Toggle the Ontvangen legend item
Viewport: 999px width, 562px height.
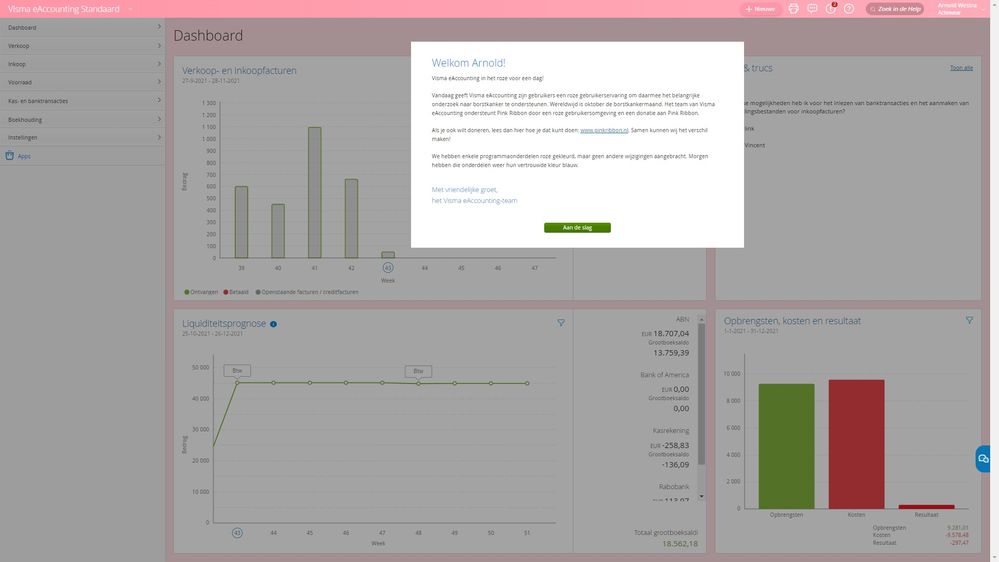point(201,292)
